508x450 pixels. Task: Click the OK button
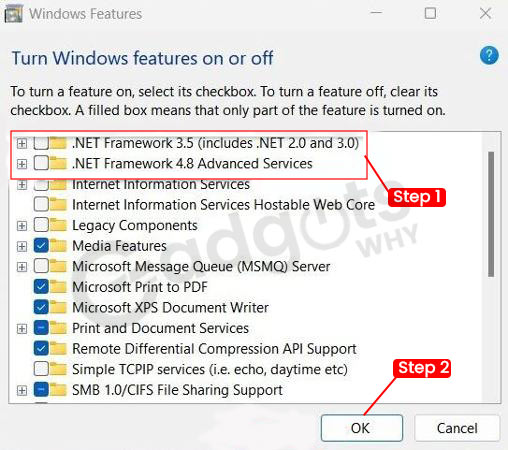(x=362, y=428)
